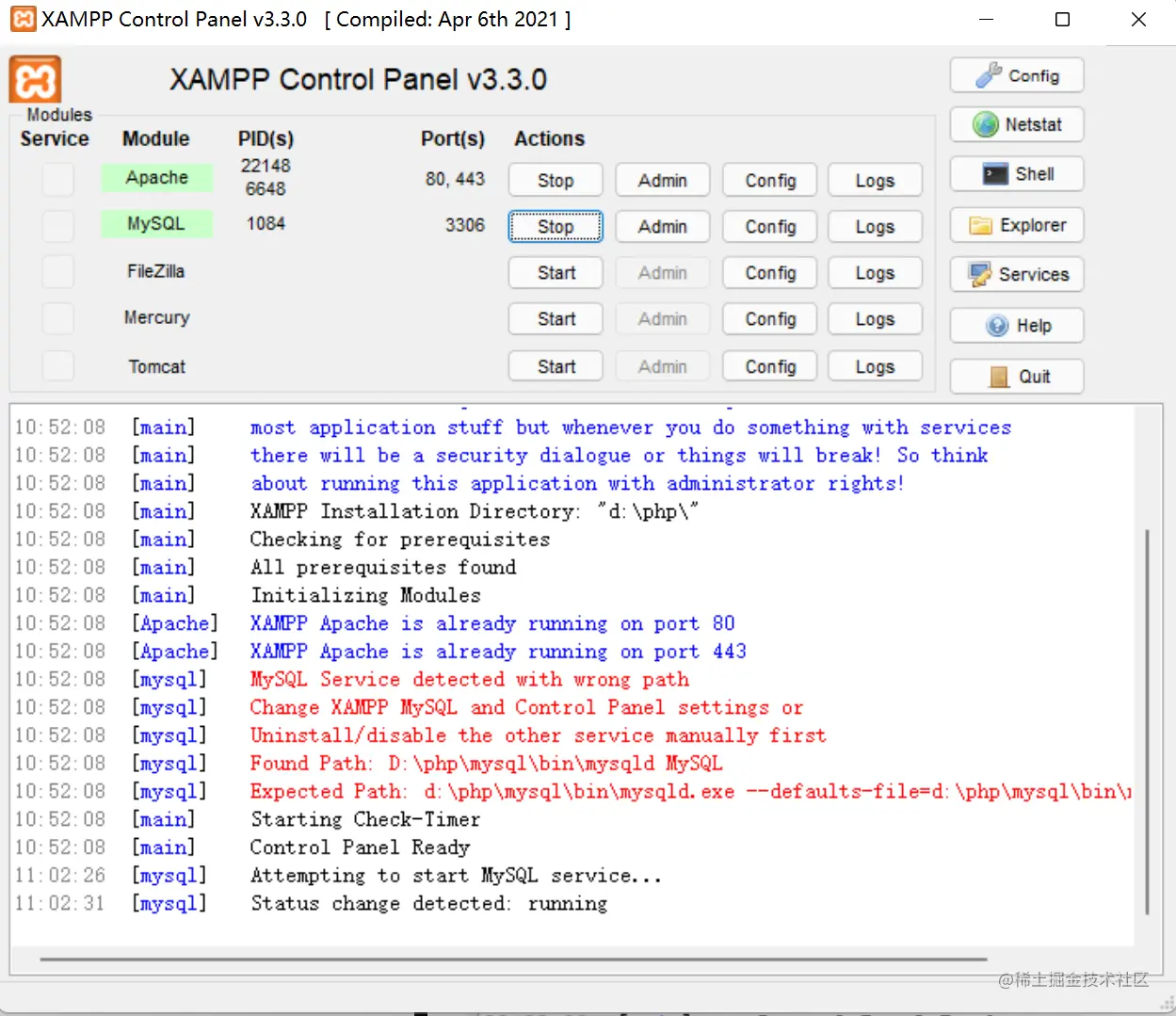Screen dimensions: 1176x1016
Task: Open Netstat with the globe icon
Action: click(1017, 124)
